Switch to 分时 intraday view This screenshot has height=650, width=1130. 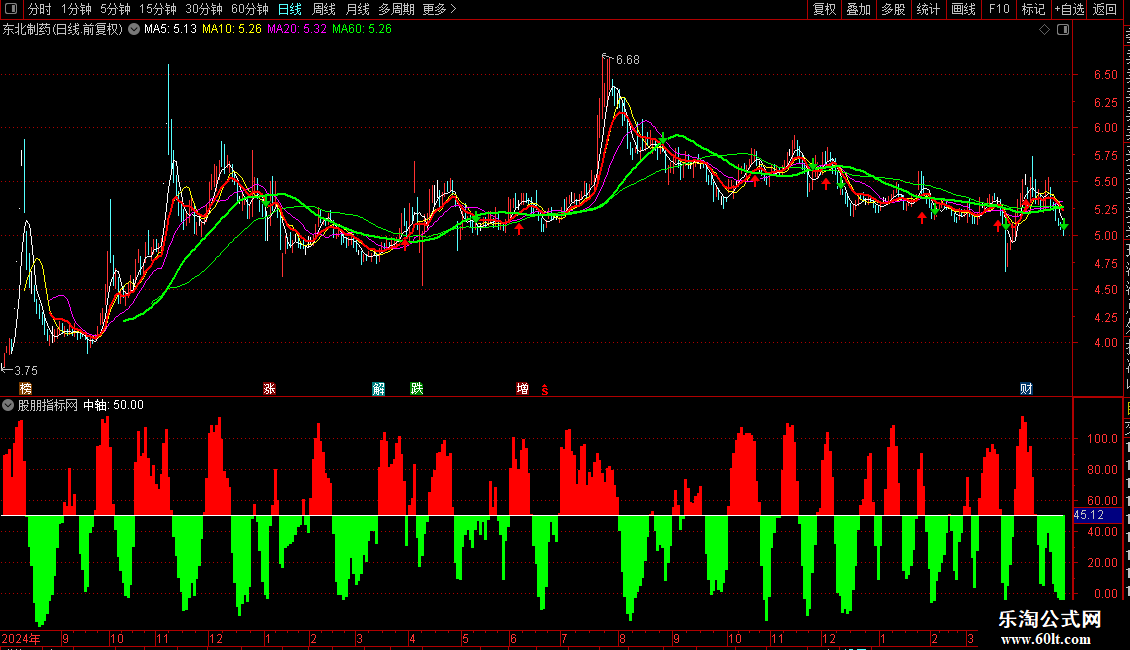[40, 9]
